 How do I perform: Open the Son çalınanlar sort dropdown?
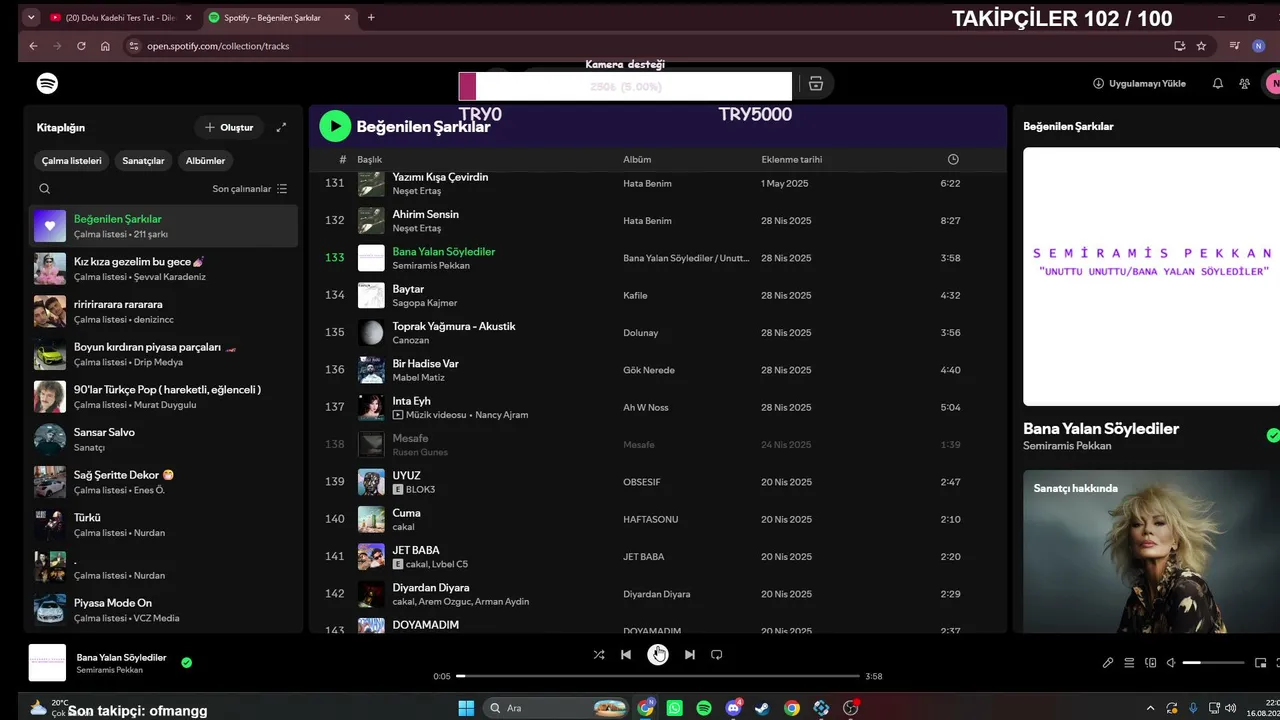click(250, 188)
